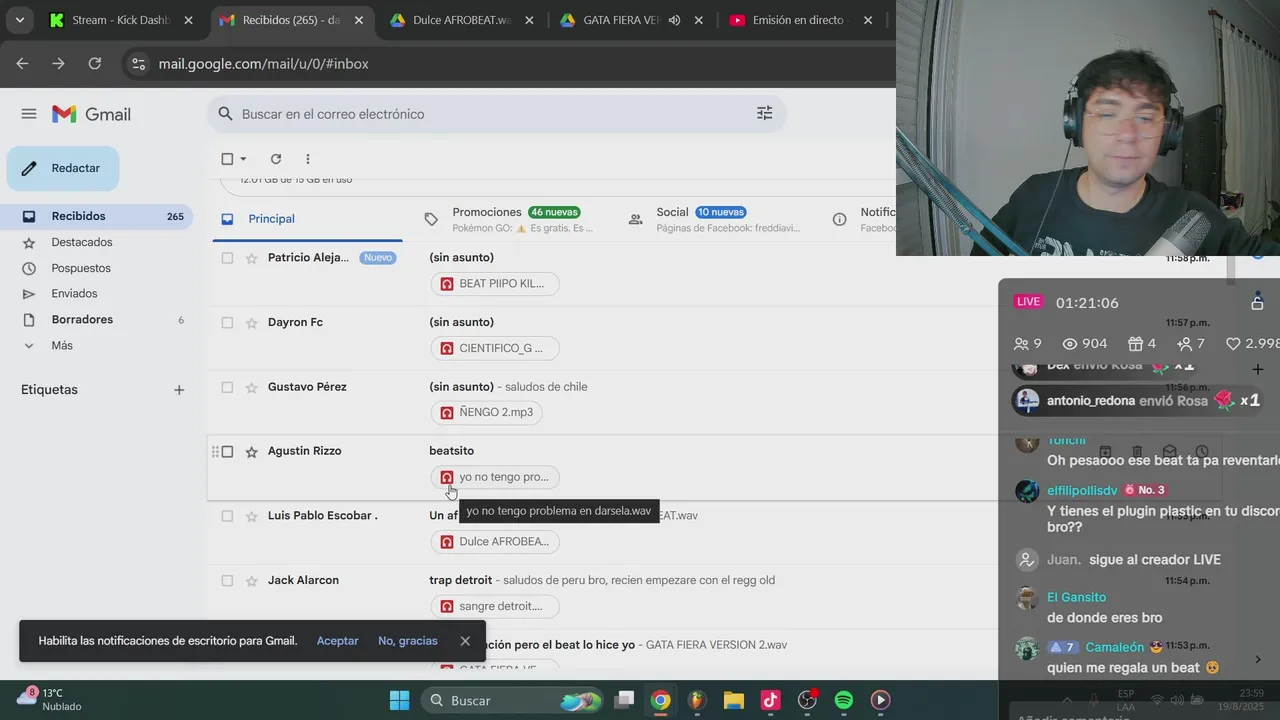This screenshot has width=1280, height=720.
Task: Click the Redactar compose button
Action: point(63,168)
